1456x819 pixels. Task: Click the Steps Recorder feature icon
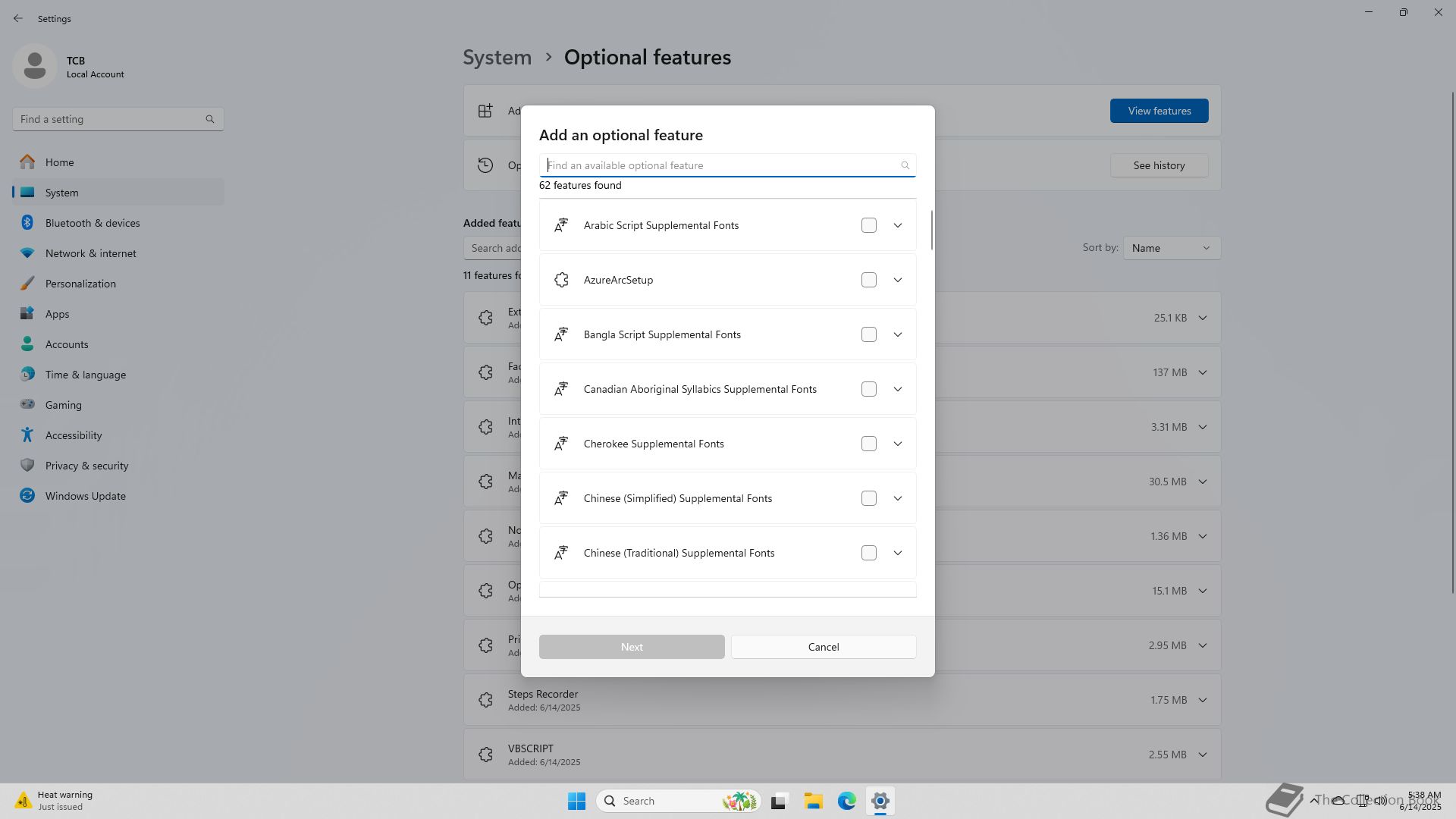(x=486, y=700)
